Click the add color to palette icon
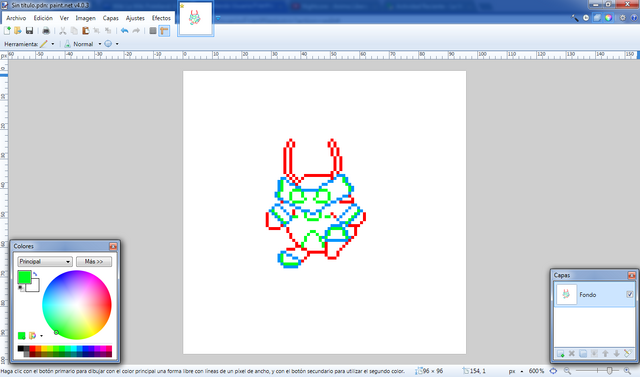This screenshot has width=640, height=377. point(22,335)
